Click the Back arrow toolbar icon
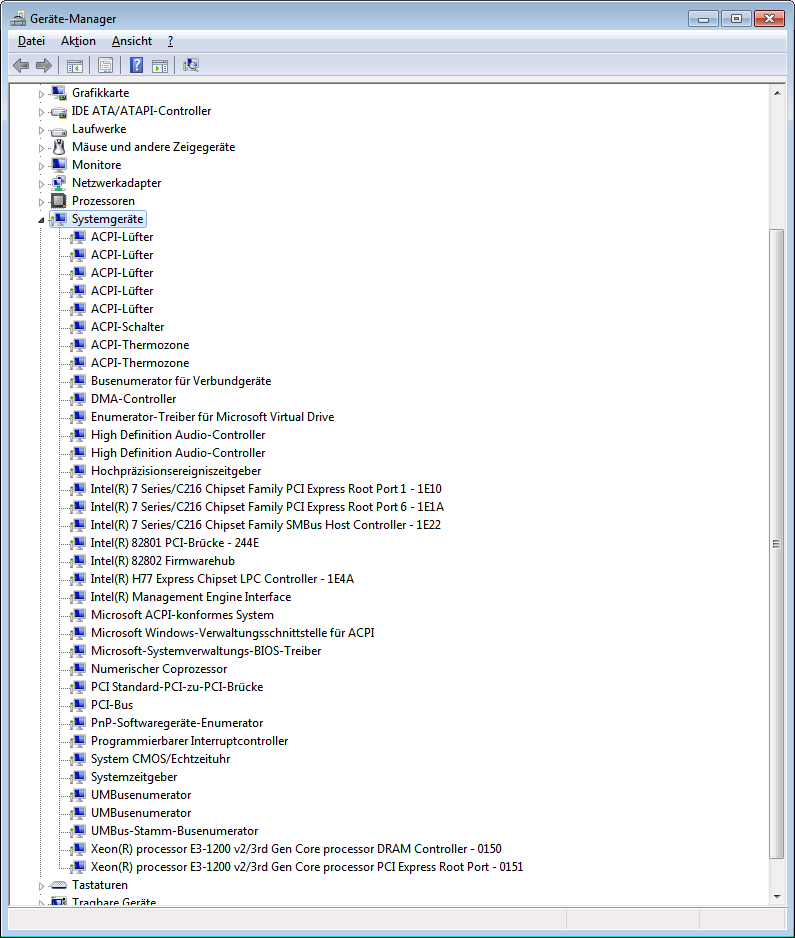The image size is (795, 938). tap(21, 65)
